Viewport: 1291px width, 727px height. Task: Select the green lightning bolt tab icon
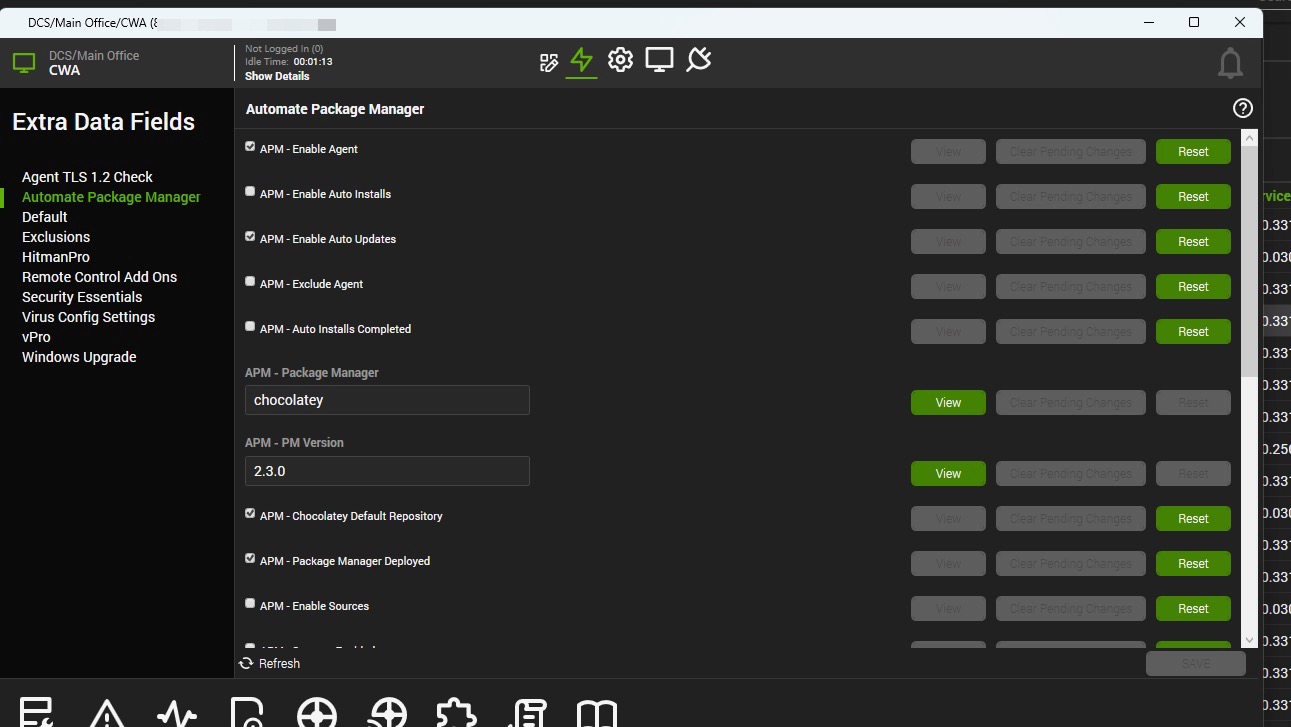tap(581, 61)
